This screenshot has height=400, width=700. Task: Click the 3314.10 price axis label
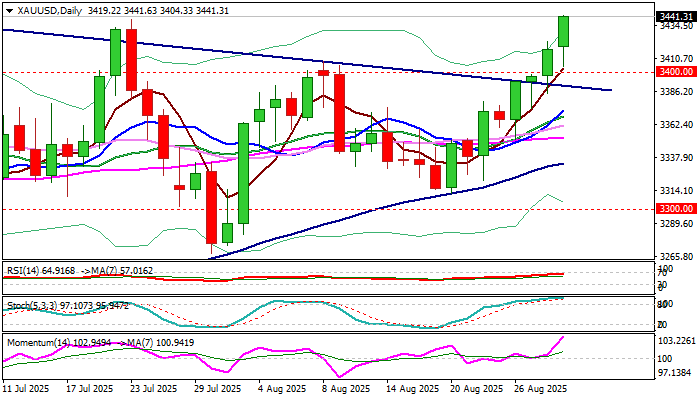[677, 190]
